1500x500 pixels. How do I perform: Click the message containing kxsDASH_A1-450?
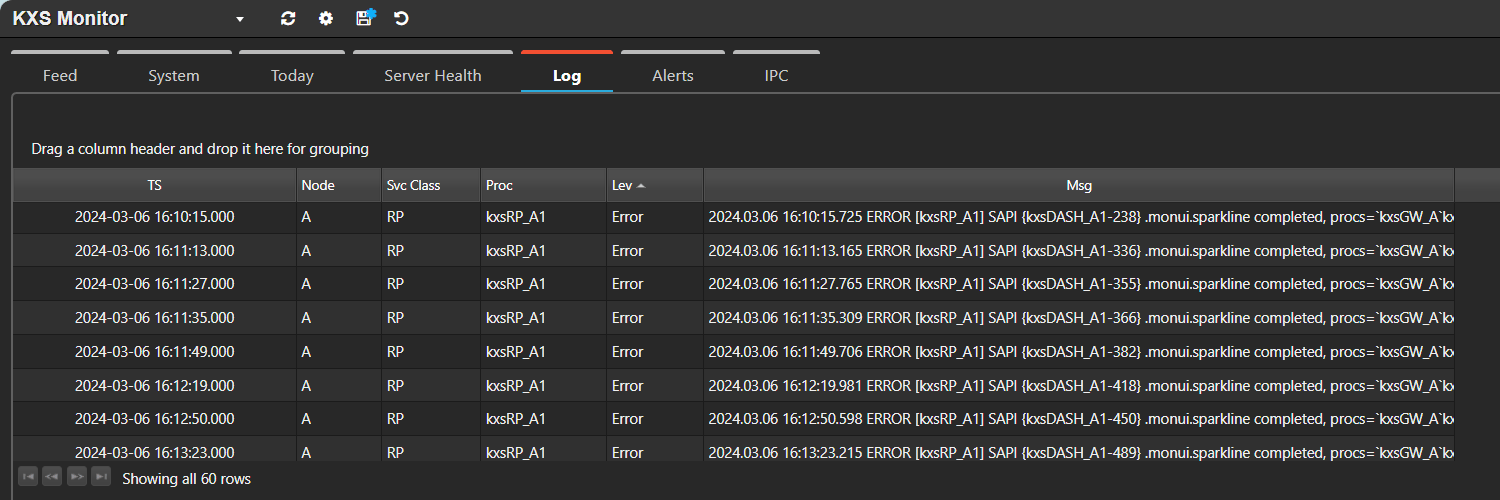click(1079, 419)
